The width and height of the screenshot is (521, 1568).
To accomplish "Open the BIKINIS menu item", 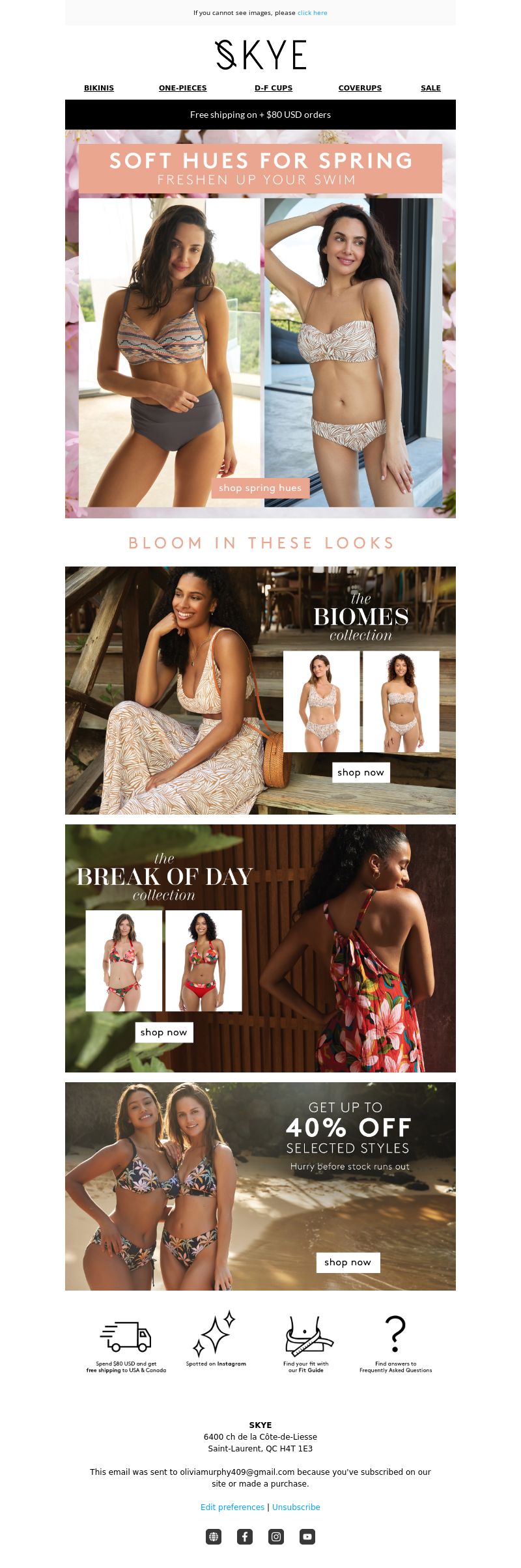I will (99, 88).
